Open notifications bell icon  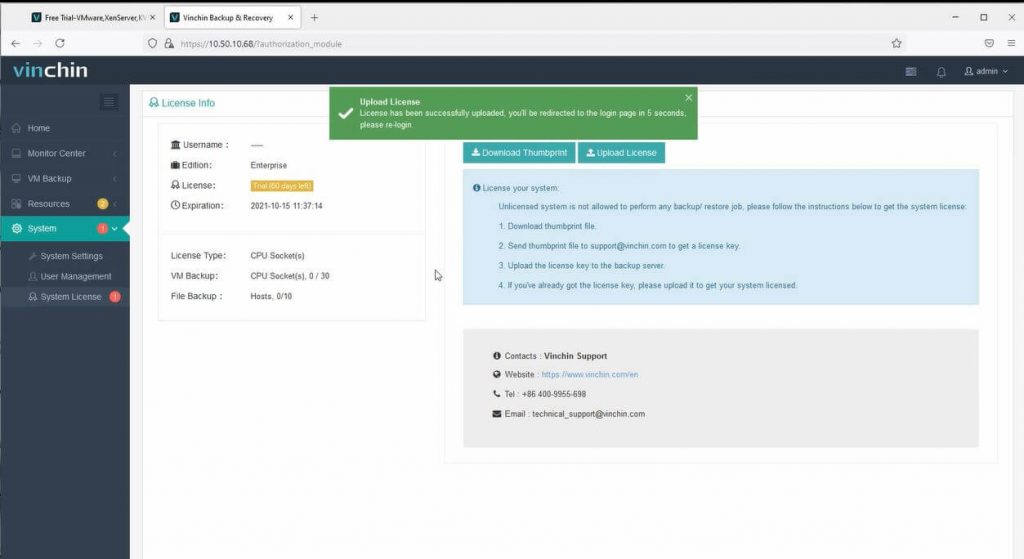pos(941,72)
